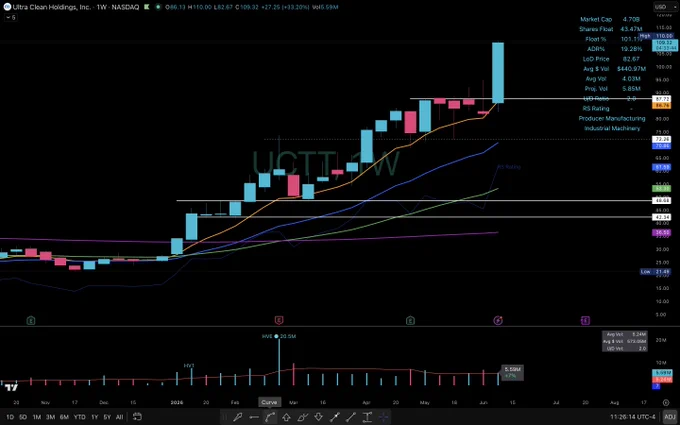Image resolution: width=680 pixels, height=425 pixels.
Task: Click the white 87.72 price line label
Action: 661,99
